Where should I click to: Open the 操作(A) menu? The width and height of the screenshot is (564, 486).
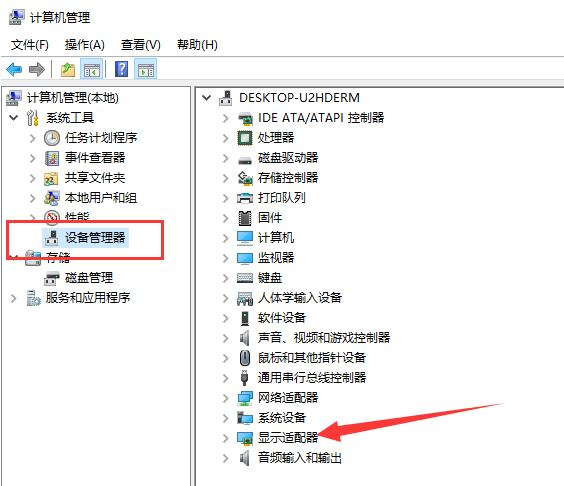click(85, 45)
